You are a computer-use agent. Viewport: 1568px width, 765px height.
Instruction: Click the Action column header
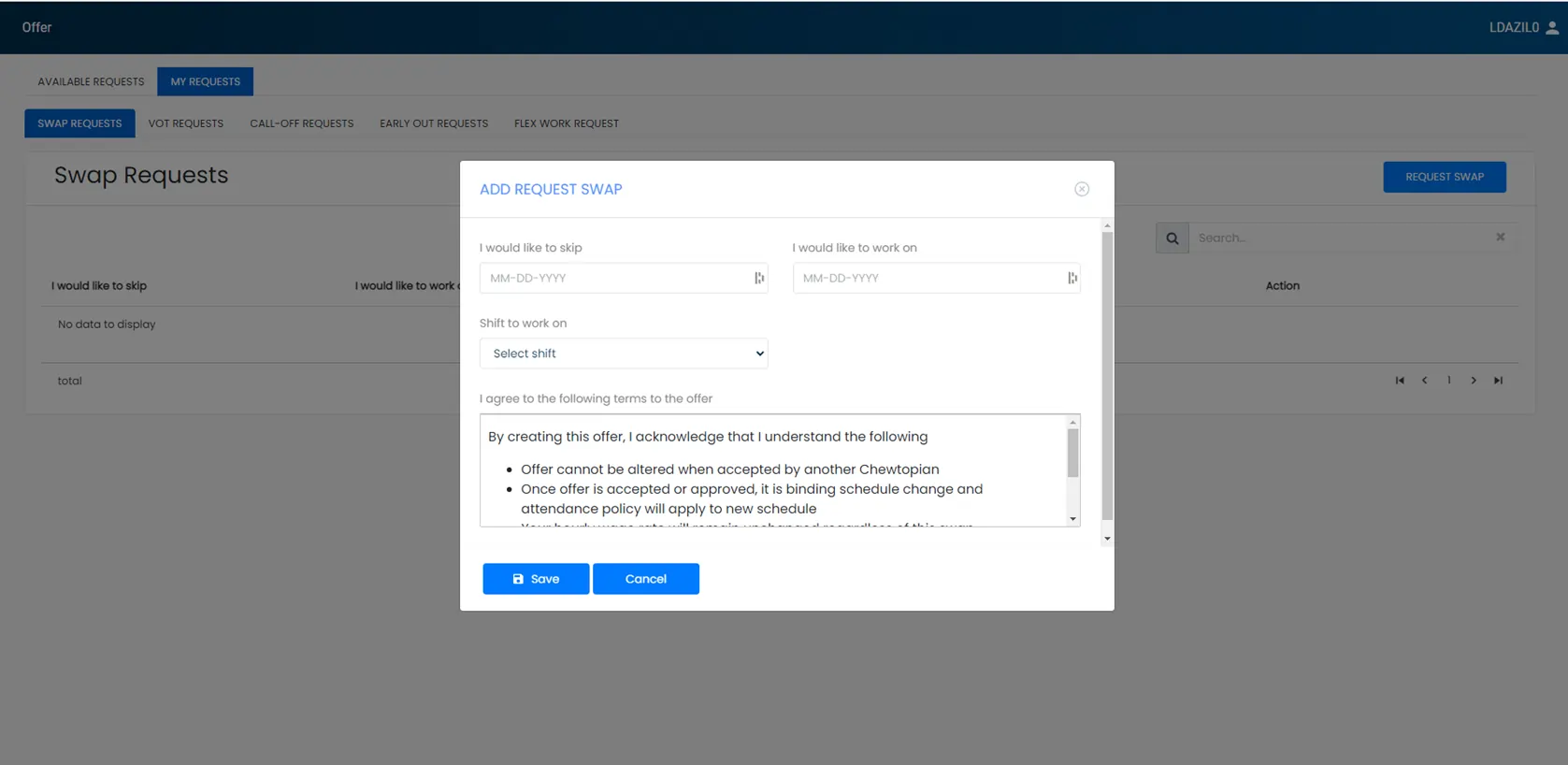pyautogui.click(x=1282, y=286)
